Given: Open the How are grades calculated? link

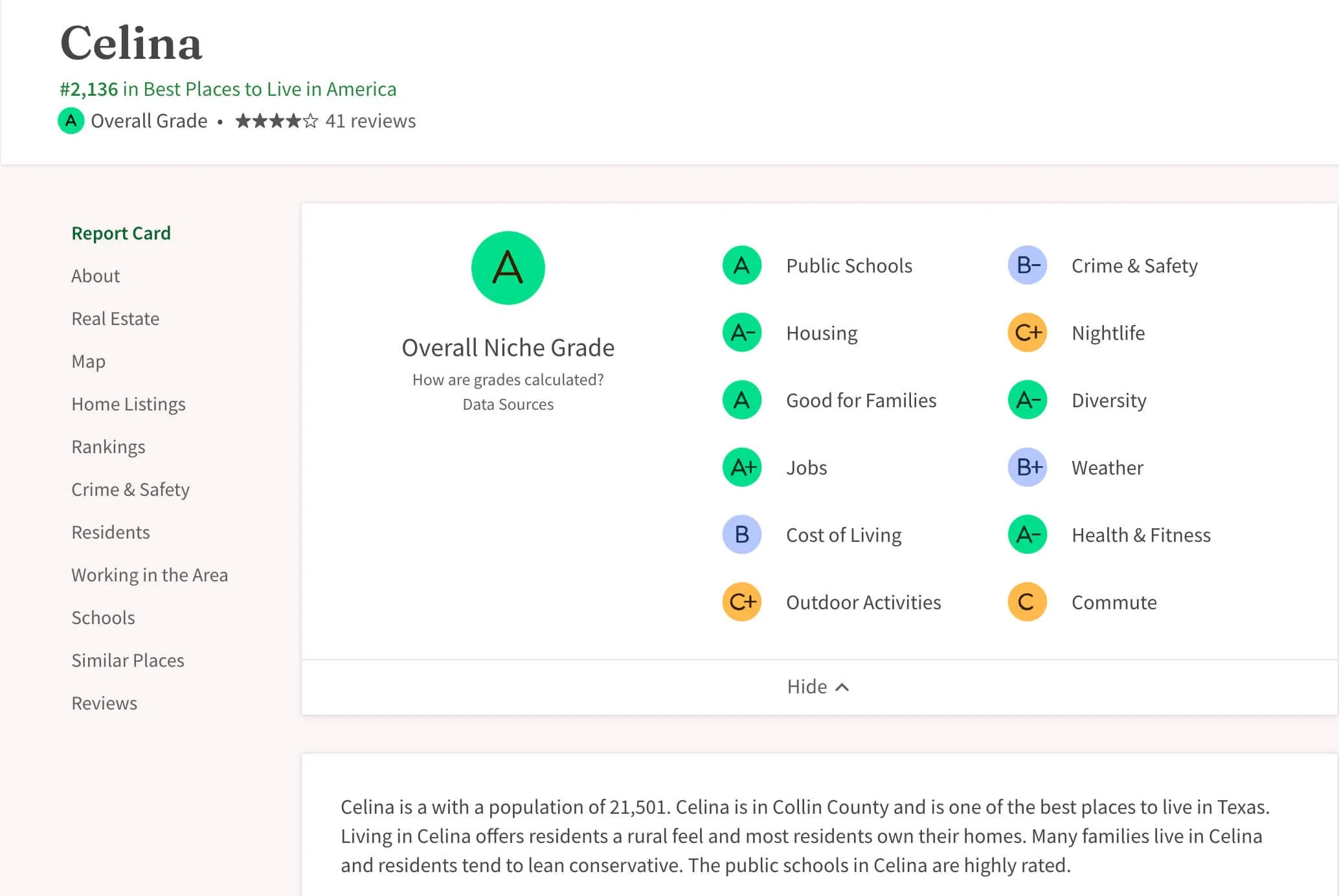Looking at the screenshot, I should click(x=508, y=380).
